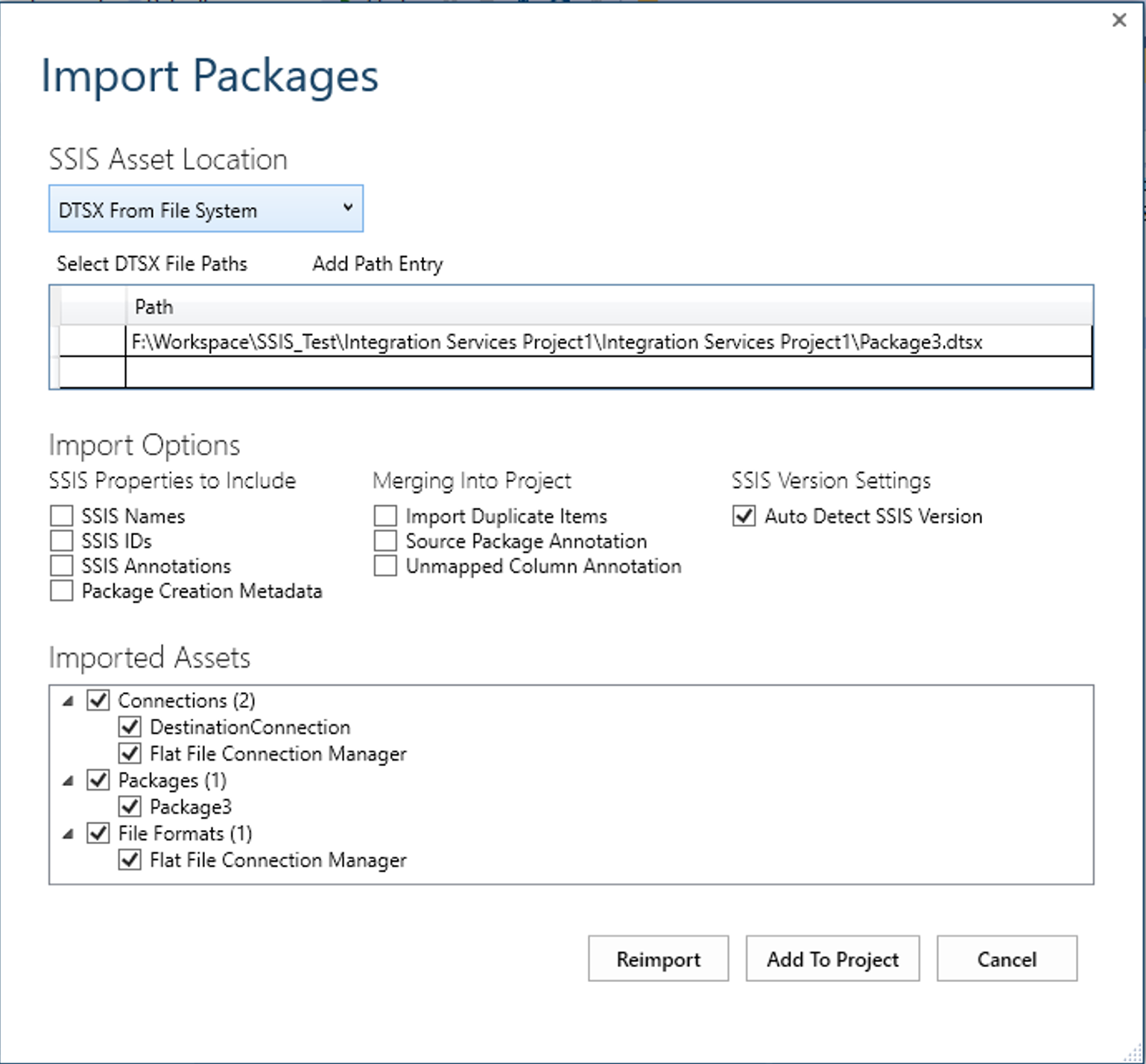Disable Auto Detect SSIS Version
The image size is (1146, 1064).
tap(744, 516)
